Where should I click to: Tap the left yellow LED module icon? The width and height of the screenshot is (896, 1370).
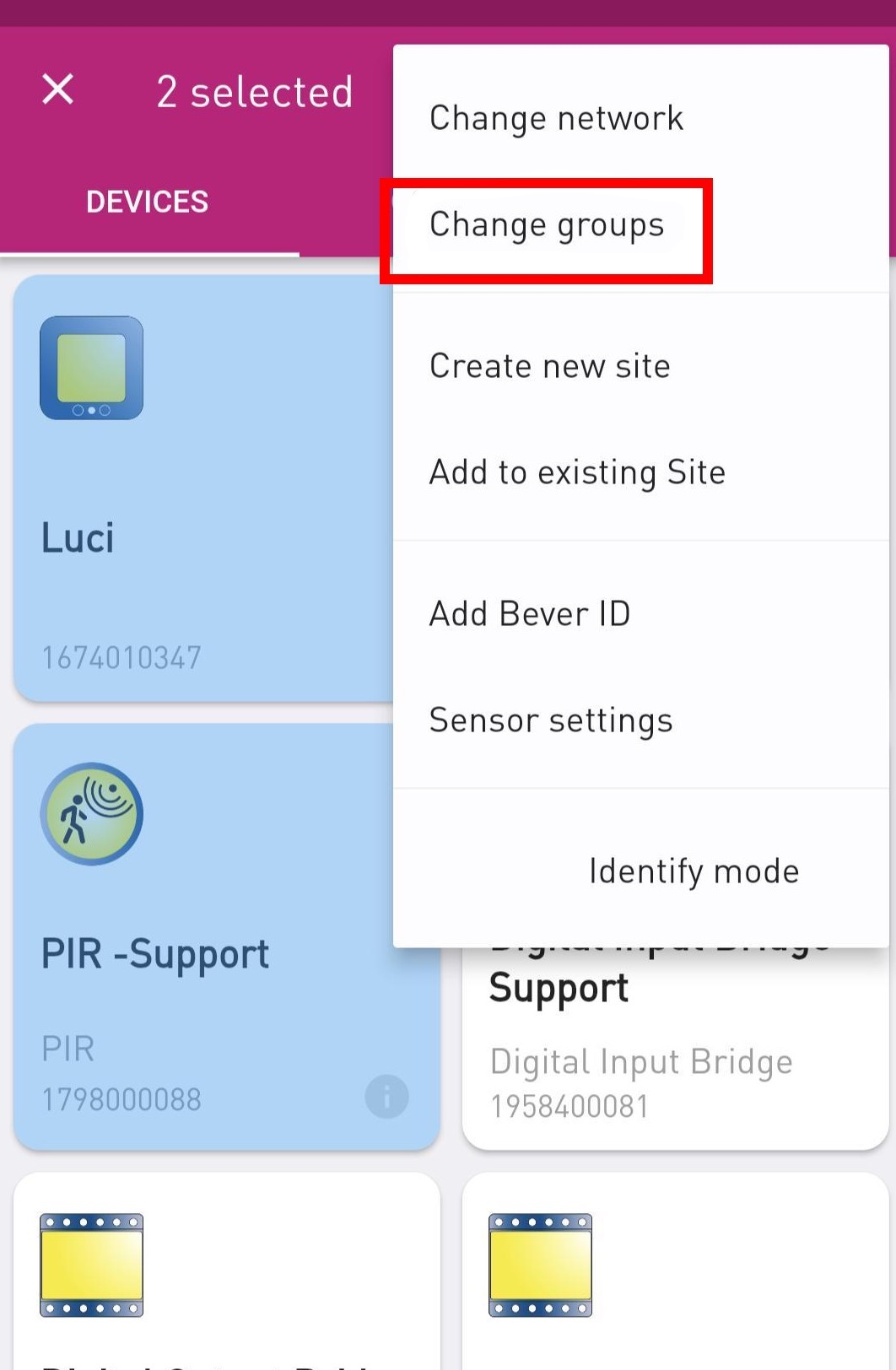click(91, 1265)
